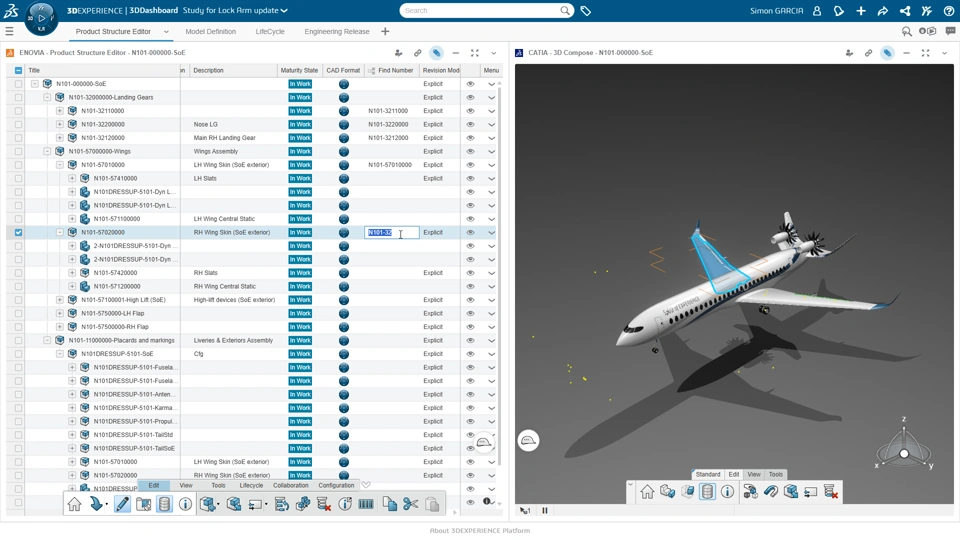960x540 pixels.
Task: Switch to the LifeCycle dashboard tab
Action: 270,31
